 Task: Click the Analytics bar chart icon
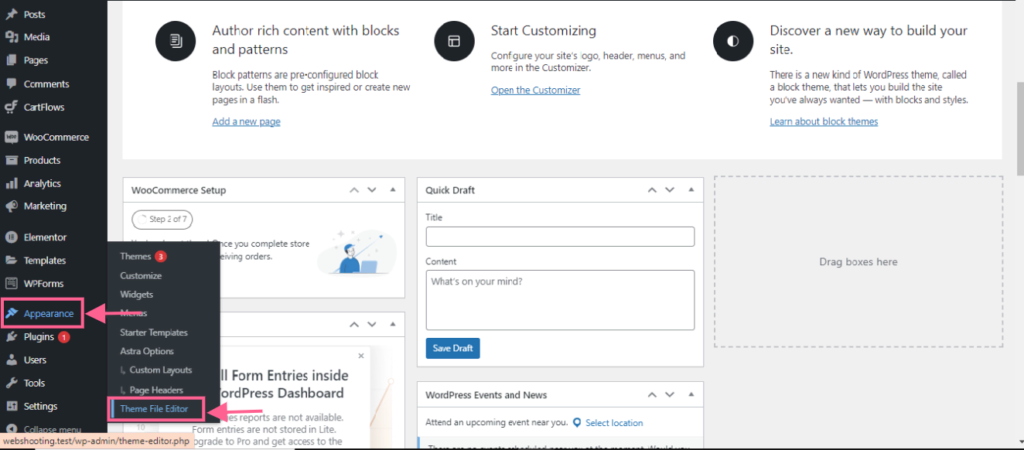[11, 183]
